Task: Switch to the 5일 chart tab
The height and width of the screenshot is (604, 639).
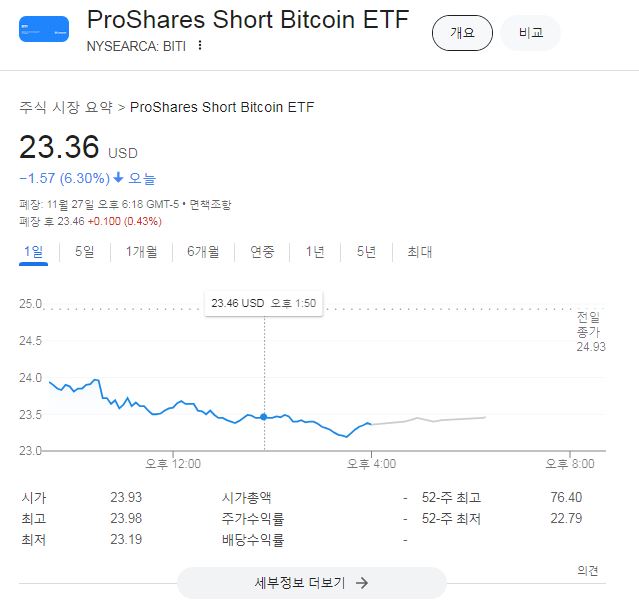Action: click(x=85, y=252)
